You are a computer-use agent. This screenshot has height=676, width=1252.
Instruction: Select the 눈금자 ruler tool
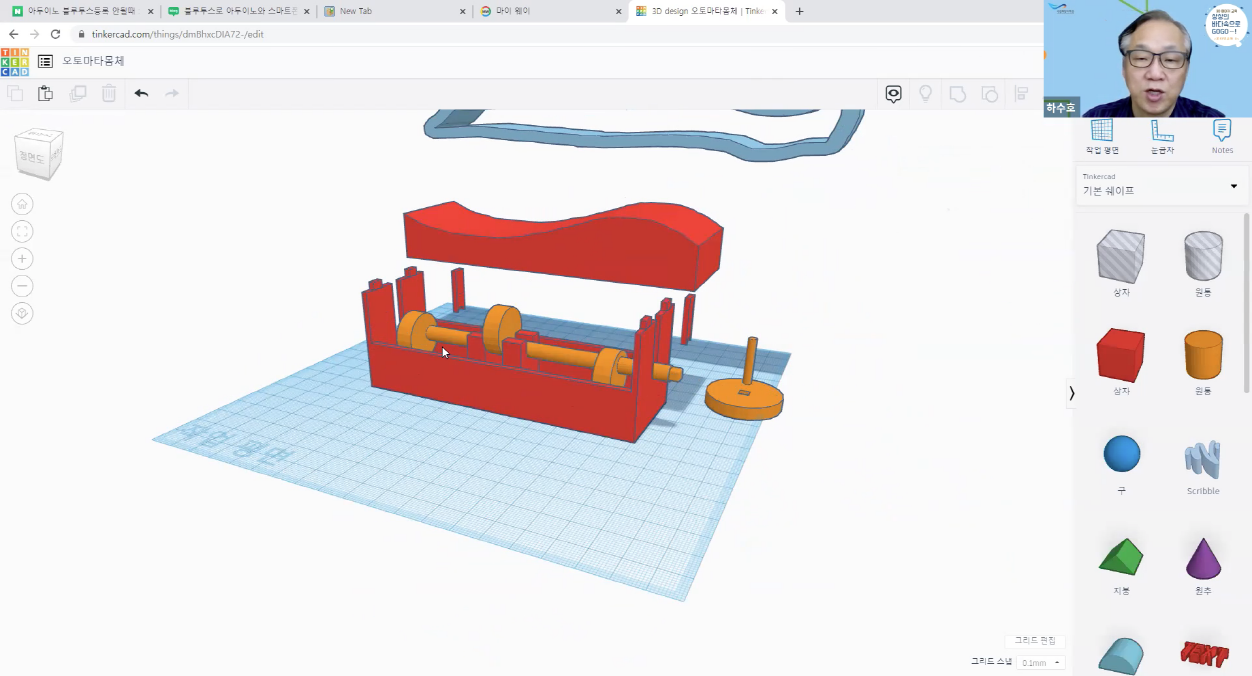pos(1162,137)
